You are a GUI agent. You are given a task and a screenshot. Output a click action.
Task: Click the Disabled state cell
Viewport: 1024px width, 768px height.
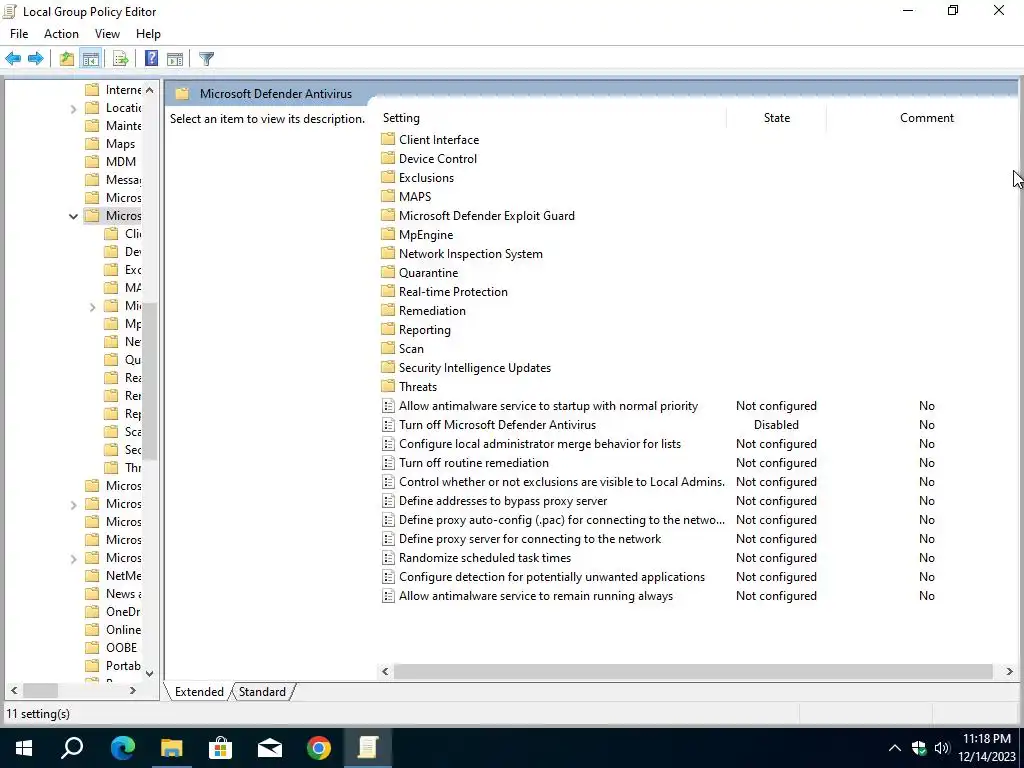(776, 424)
